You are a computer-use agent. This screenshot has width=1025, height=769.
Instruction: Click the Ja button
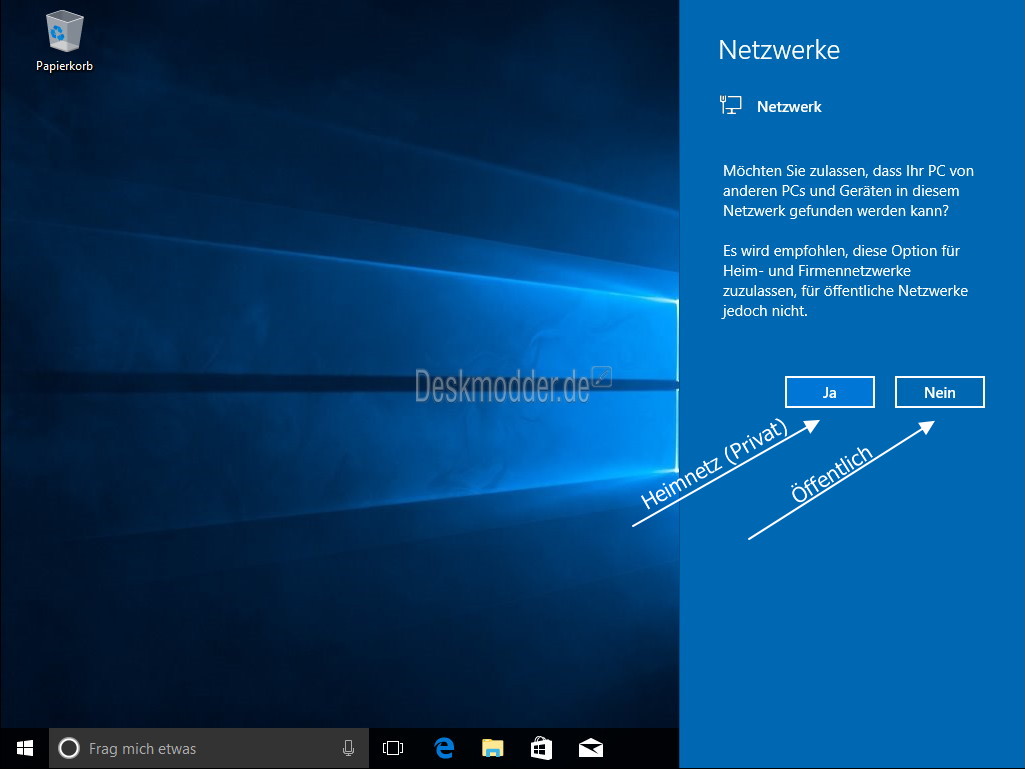pyautogui.click(x=830, y=392)
